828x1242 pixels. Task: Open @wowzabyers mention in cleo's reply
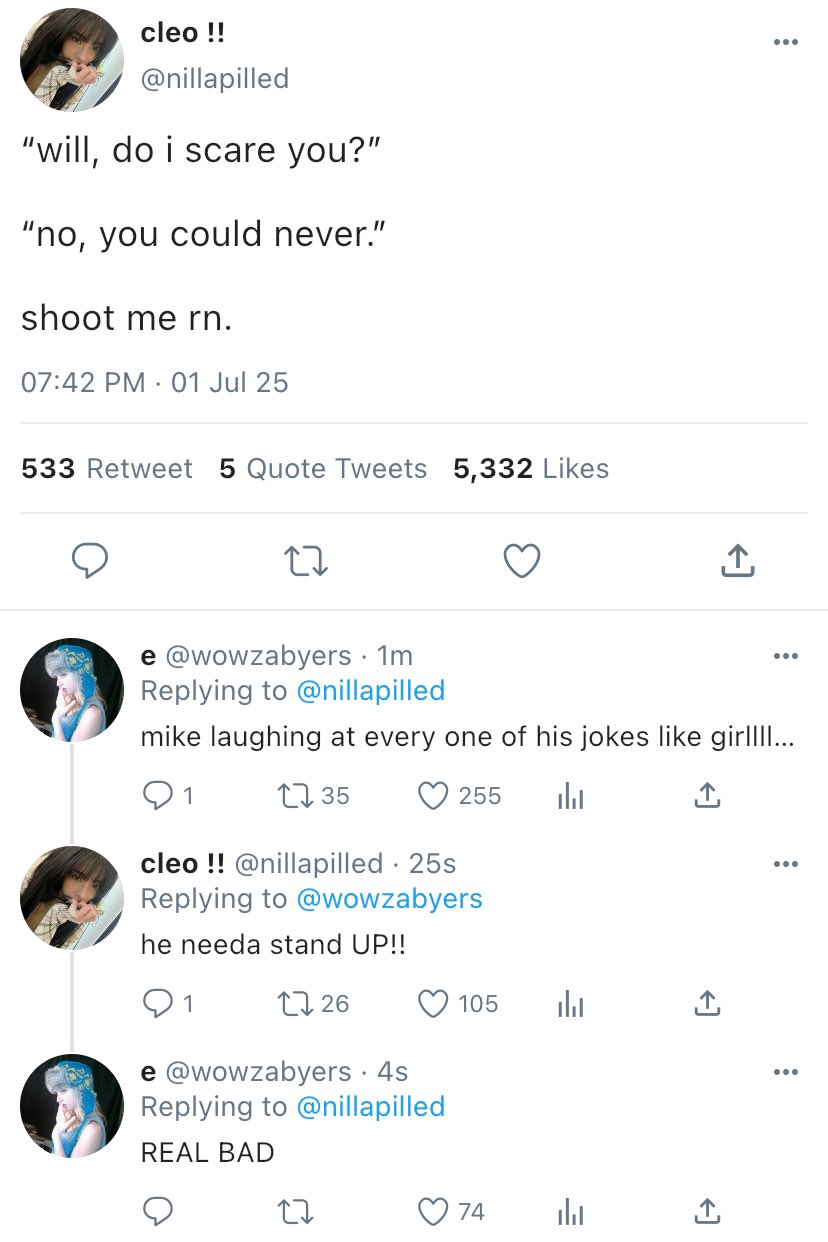click(389, 899)
